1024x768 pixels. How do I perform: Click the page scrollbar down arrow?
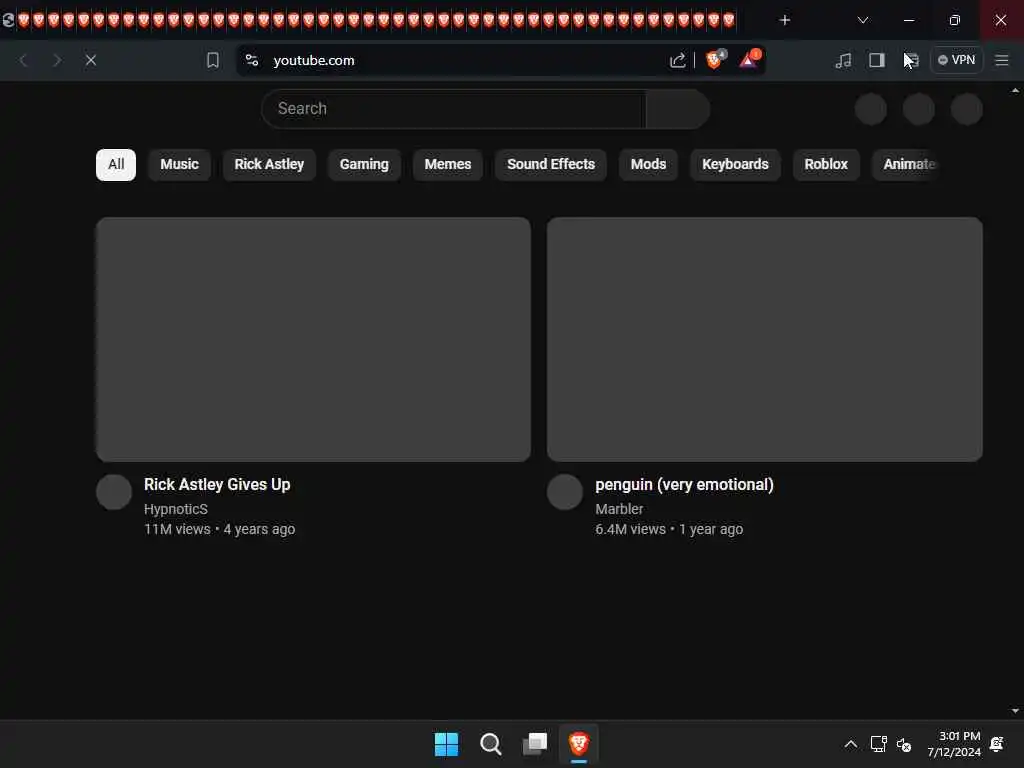[x=1015, y=711]
